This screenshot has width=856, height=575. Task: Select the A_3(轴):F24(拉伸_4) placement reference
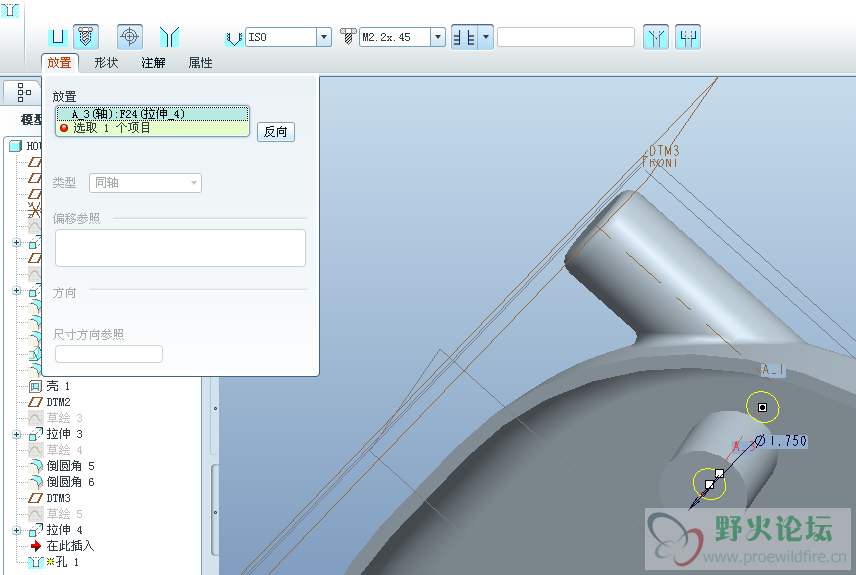point(153,114)
